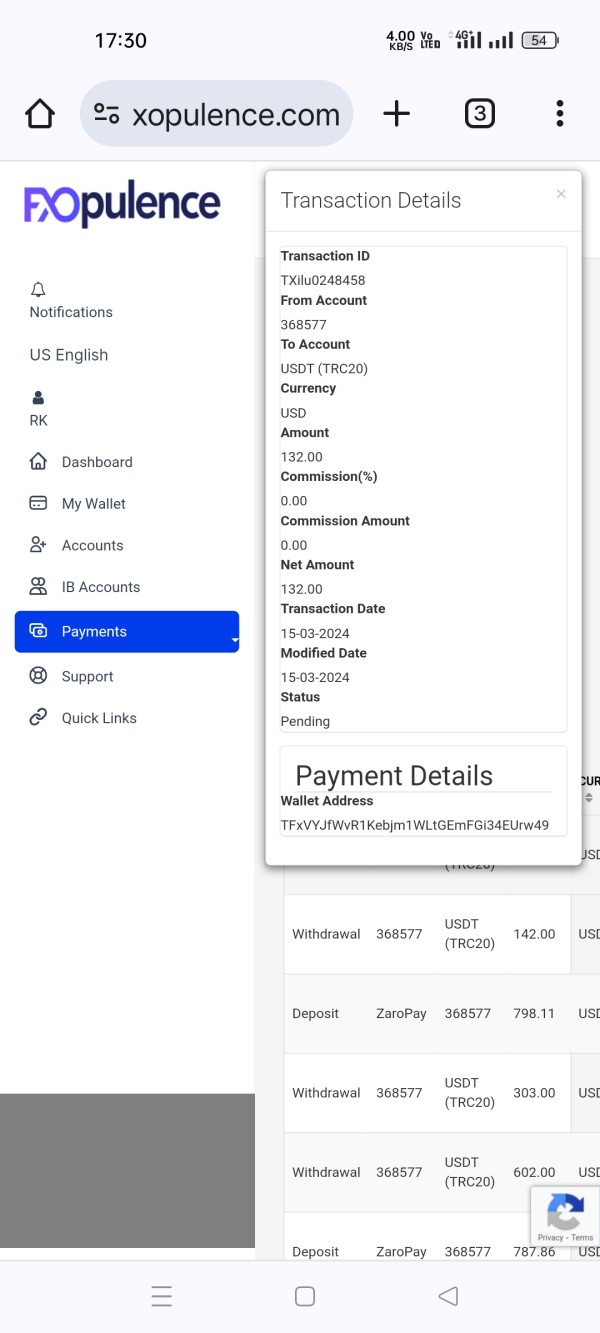Close the Transaction Details popup
Screen dimensions: 600x1333
point(561,194)
